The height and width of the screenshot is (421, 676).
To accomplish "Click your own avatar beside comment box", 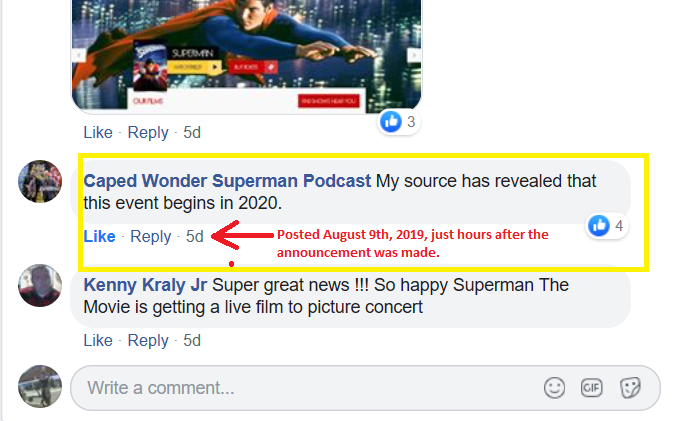I will pyautogui.click(x=41, y=386).
